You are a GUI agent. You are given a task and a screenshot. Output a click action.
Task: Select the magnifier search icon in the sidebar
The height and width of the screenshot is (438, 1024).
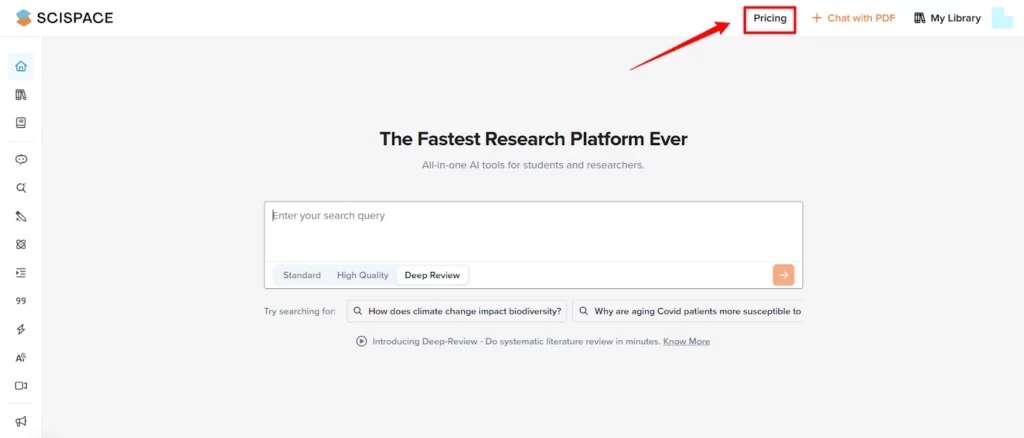(21, 187)
